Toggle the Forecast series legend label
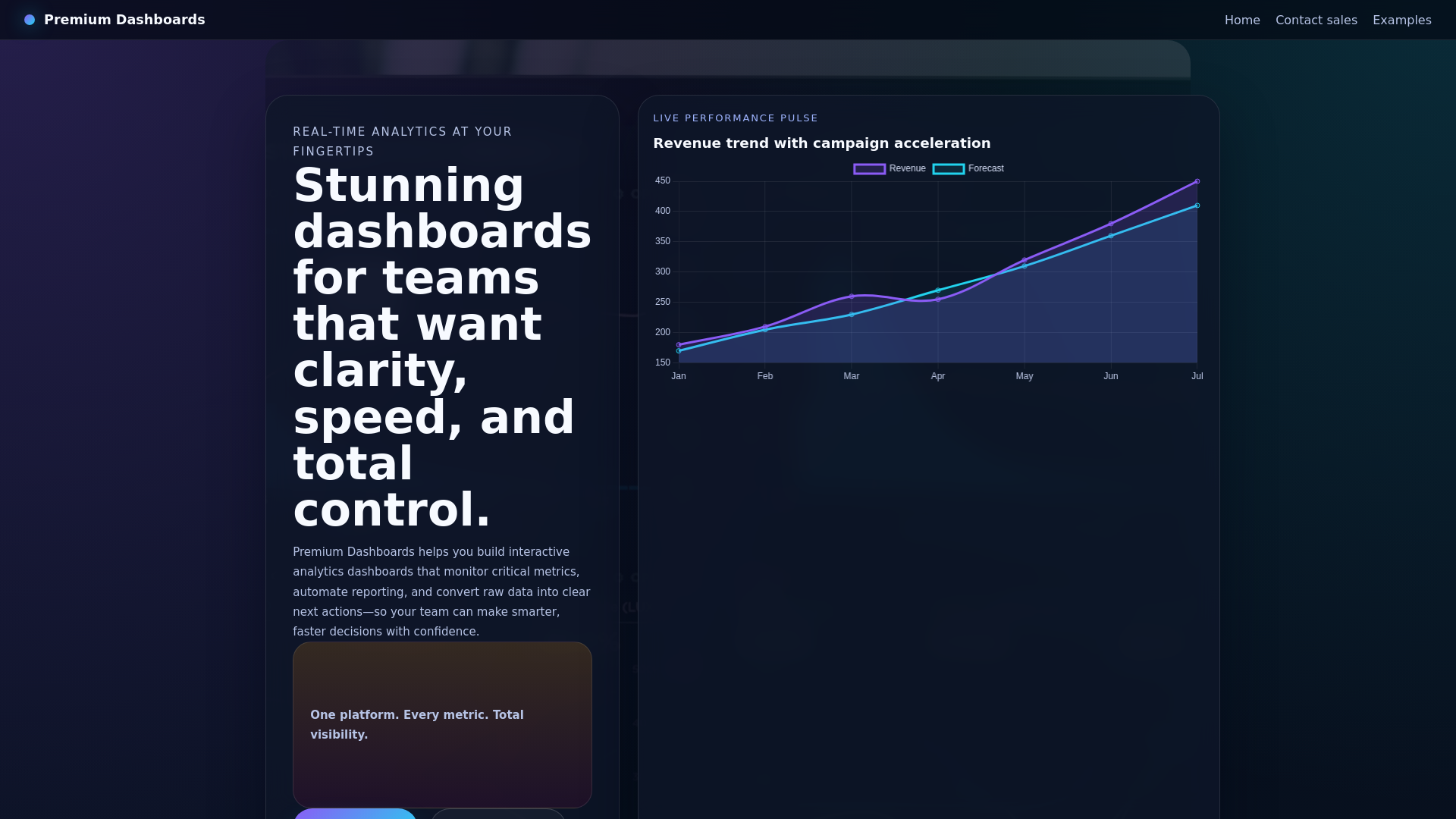 [x=986, y=168]
